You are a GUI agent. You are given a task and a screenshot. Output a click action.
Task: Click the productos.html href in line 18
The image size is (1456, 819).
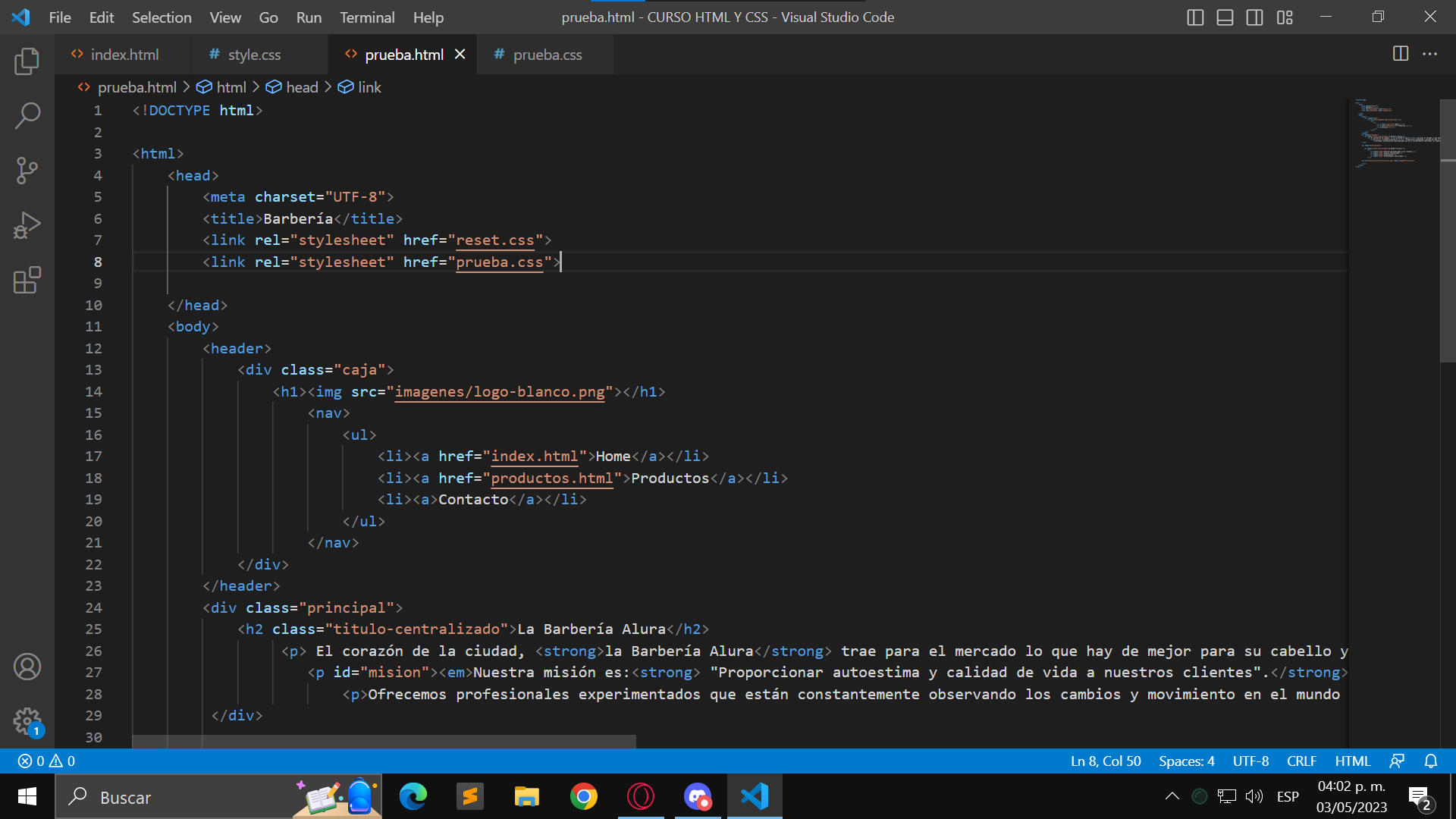(x=552, y=479)
